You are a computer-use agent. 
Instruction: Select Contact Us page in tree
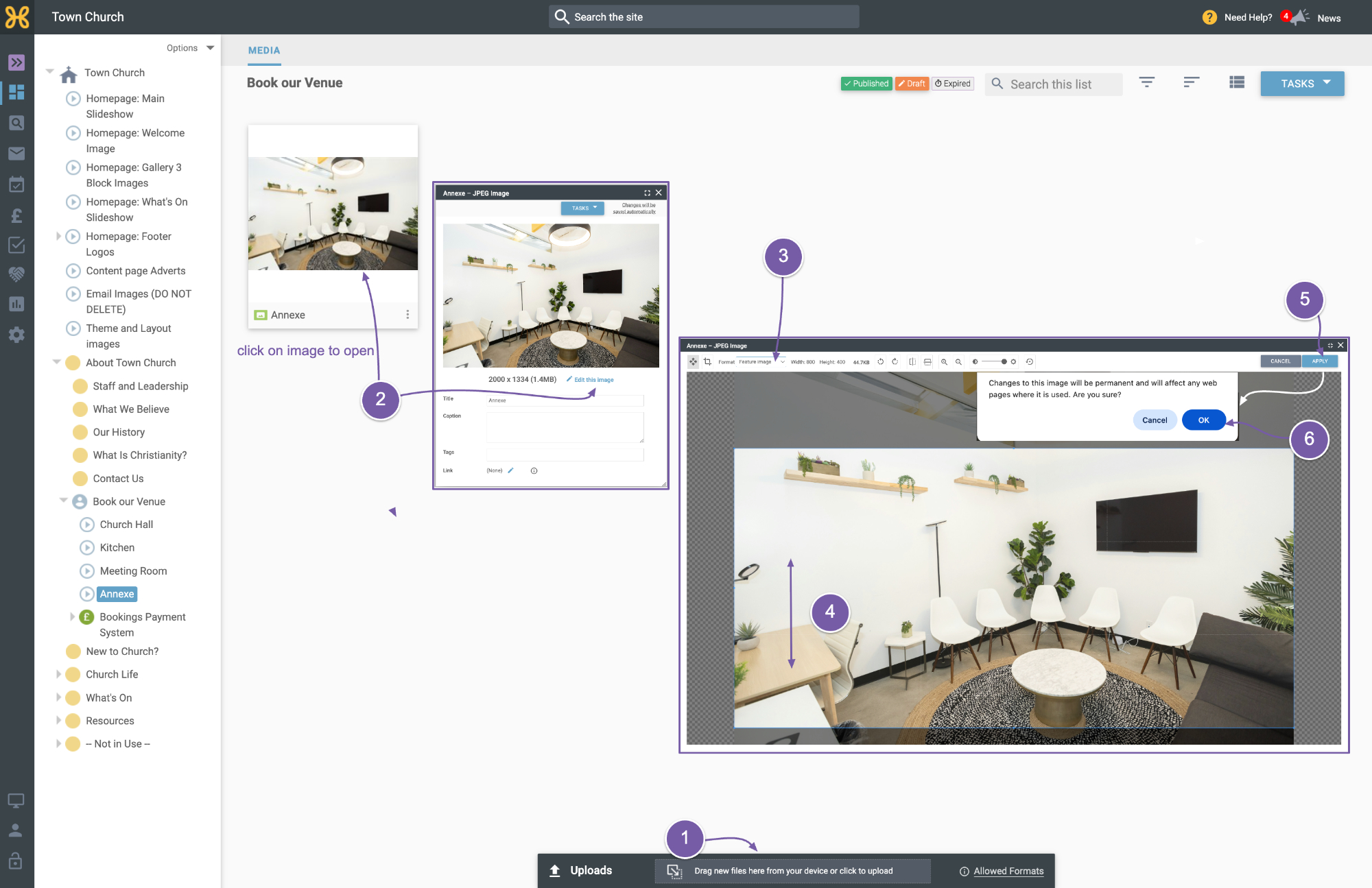[118, 479]
